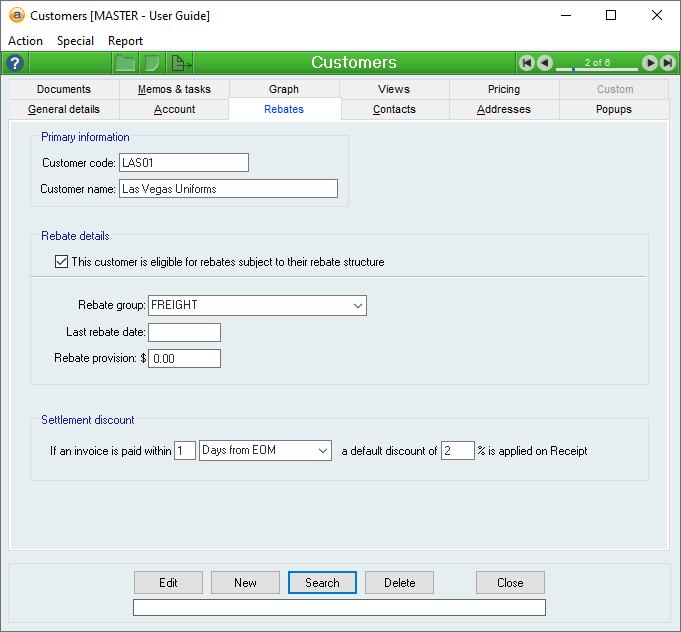The height and width of the screenshot is (632, 681).
Task: Click the Customer name field
Action: 228,188
